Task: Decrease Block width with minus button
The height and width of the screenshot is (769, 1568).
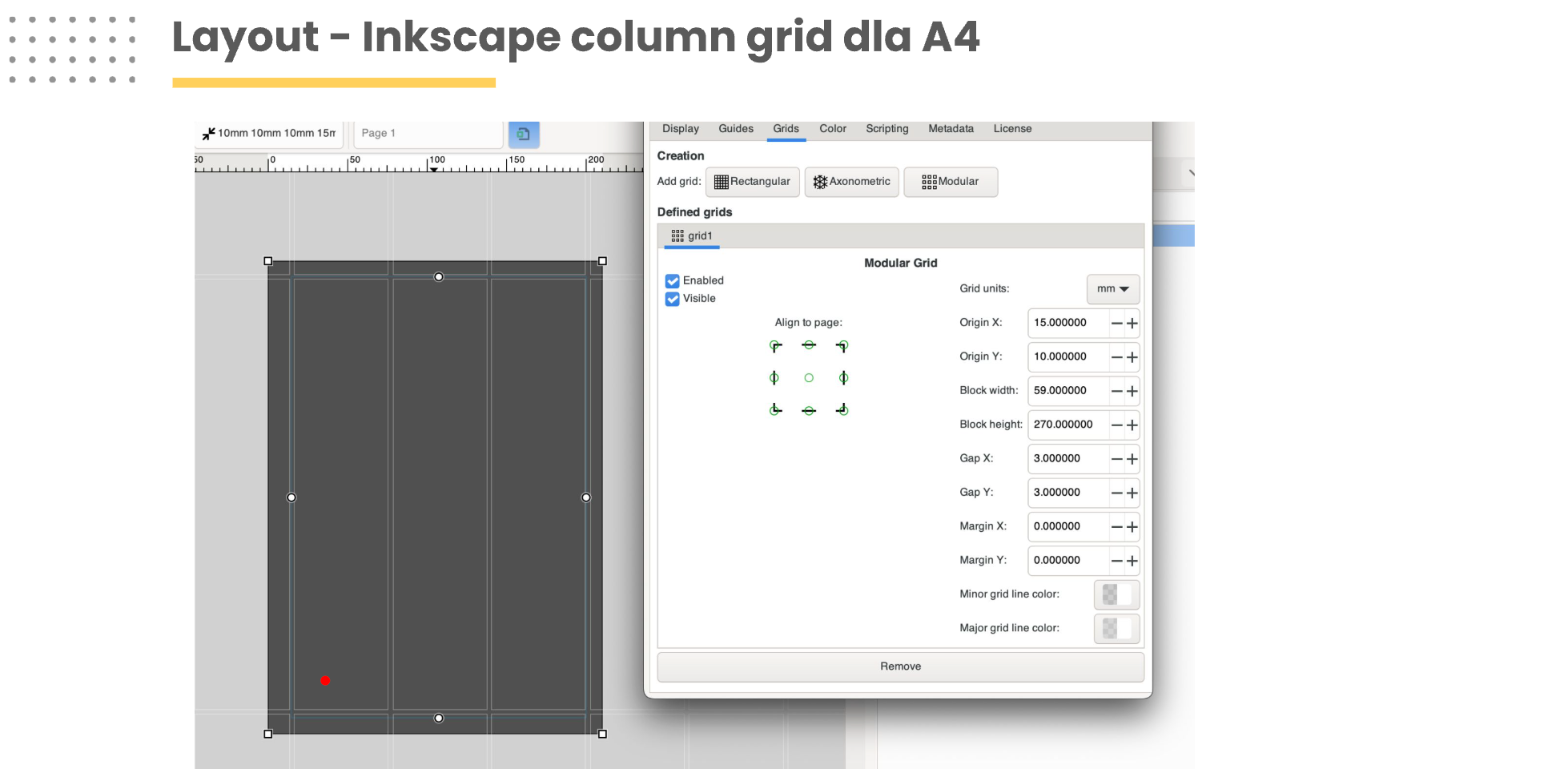Action: (x=1116, y=392)
